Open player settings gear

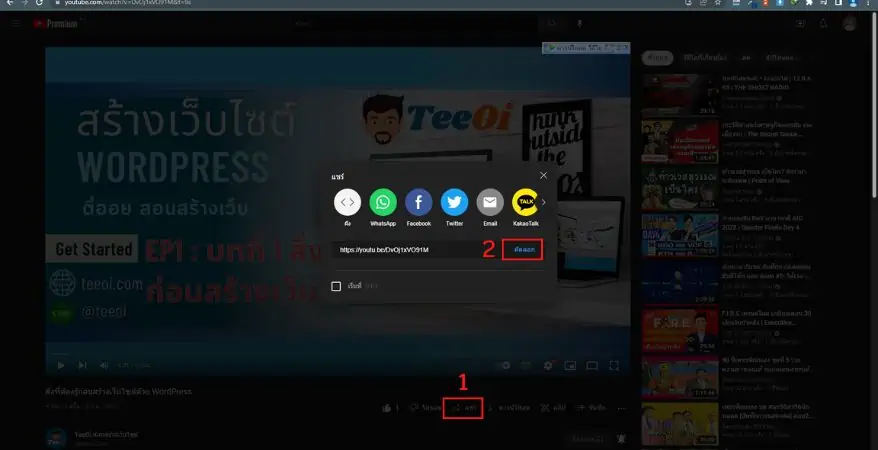(548, 365)
